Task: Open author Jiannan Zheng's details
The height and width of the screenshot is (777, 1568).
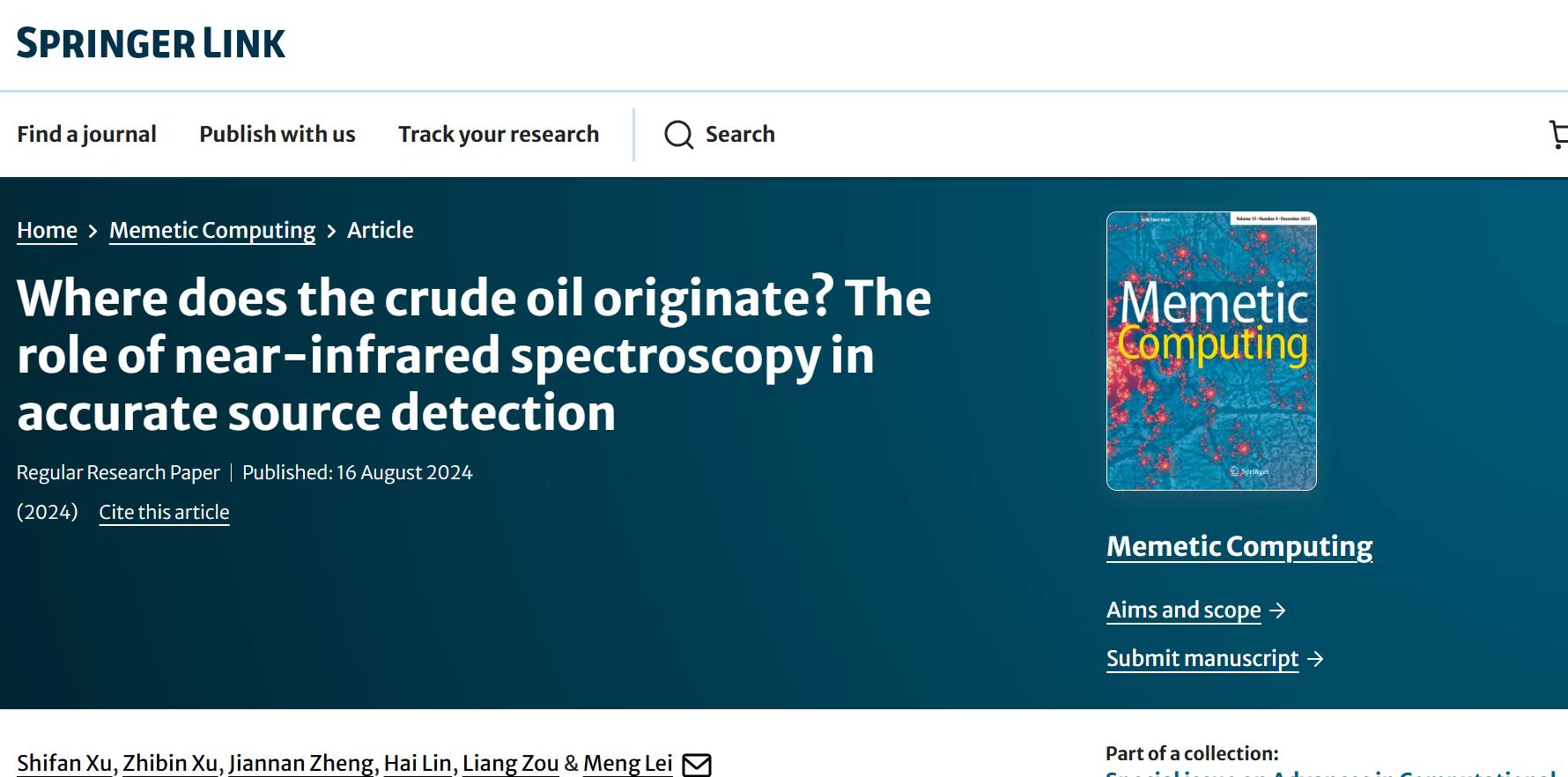Action: [301, 763]
